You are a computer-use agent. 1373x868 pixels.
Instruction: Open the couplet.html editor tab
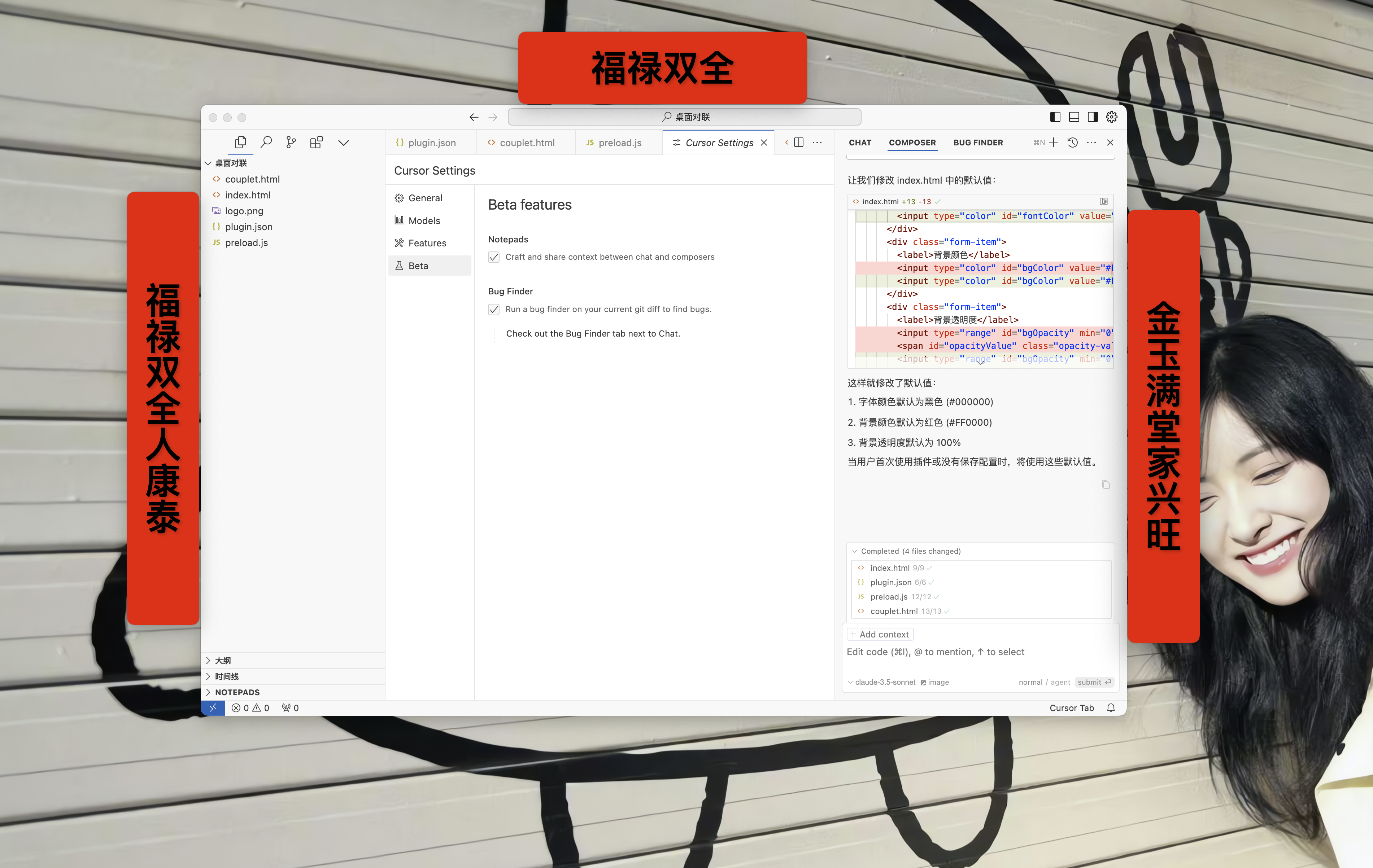[x=526, y=143]
